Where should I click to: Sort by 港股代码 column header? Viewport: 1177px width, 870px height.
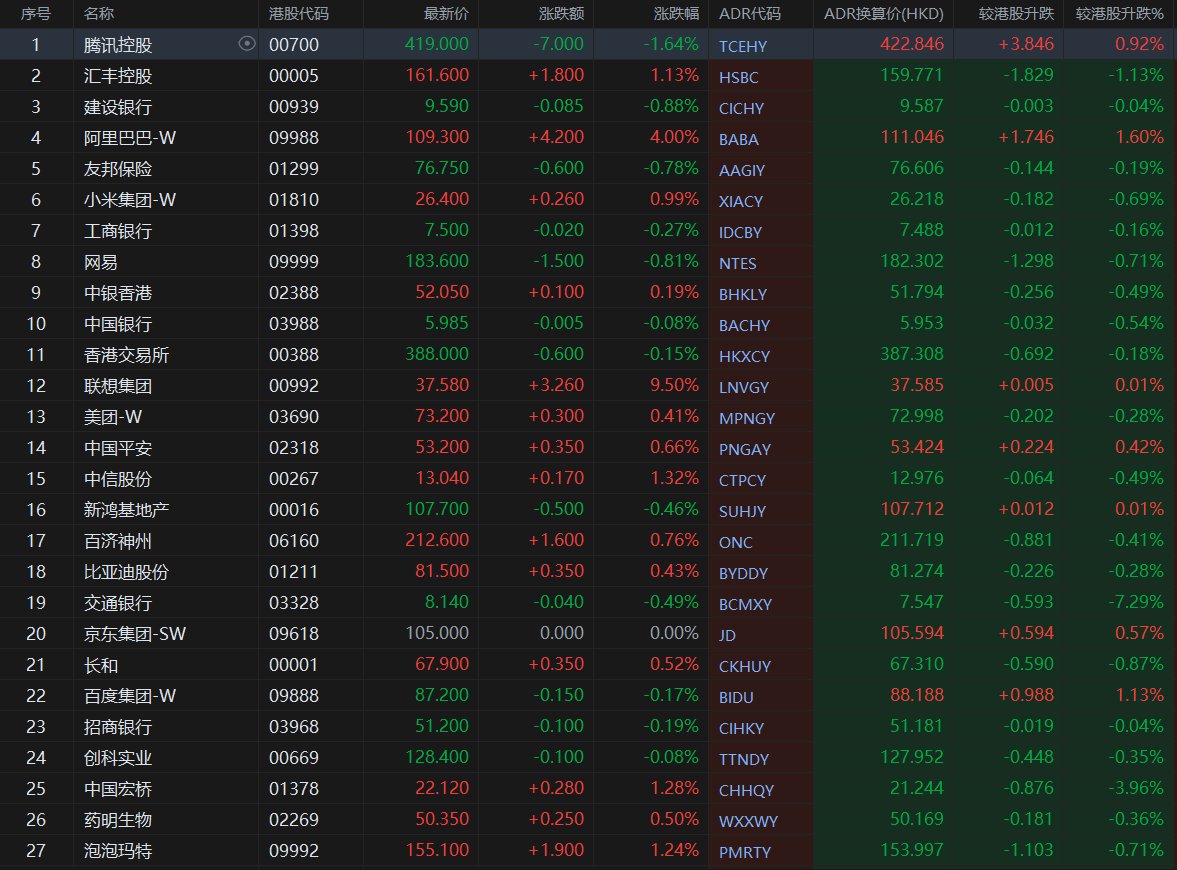pyautogui.click(x=298, y=14)
